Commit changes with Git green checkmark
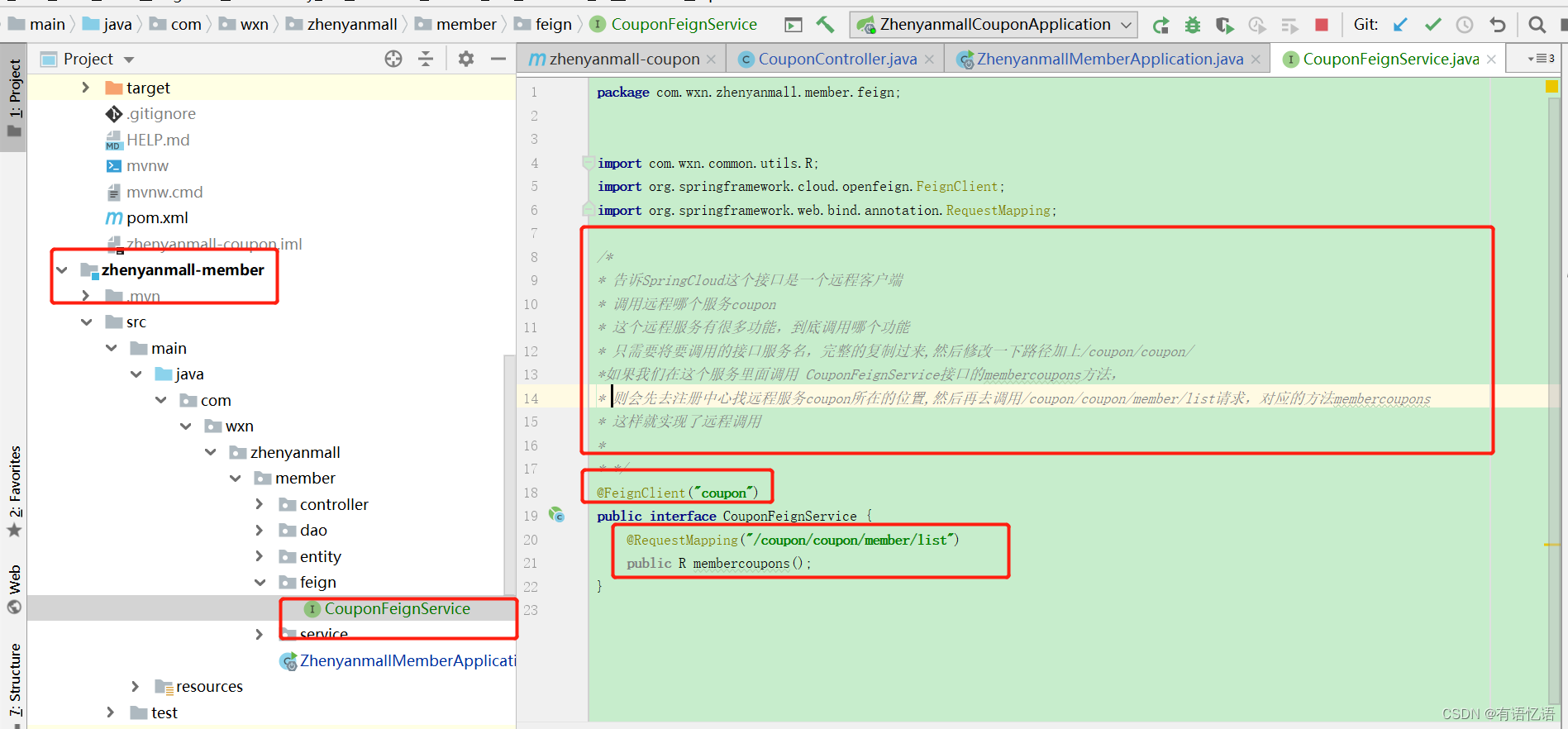 click(x=1432, y=25)
